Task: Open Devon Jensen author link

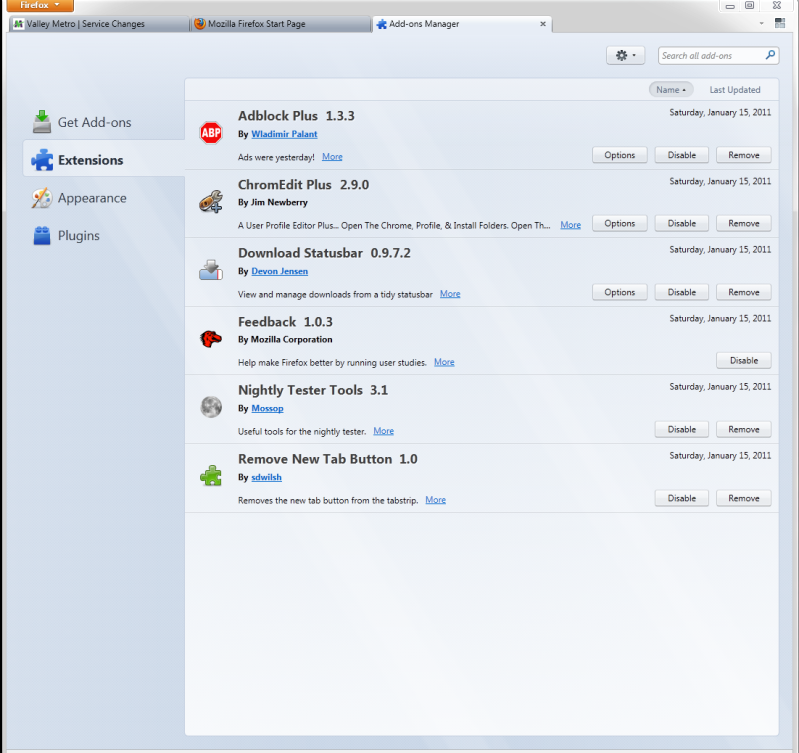Action: tap(279, 271)
